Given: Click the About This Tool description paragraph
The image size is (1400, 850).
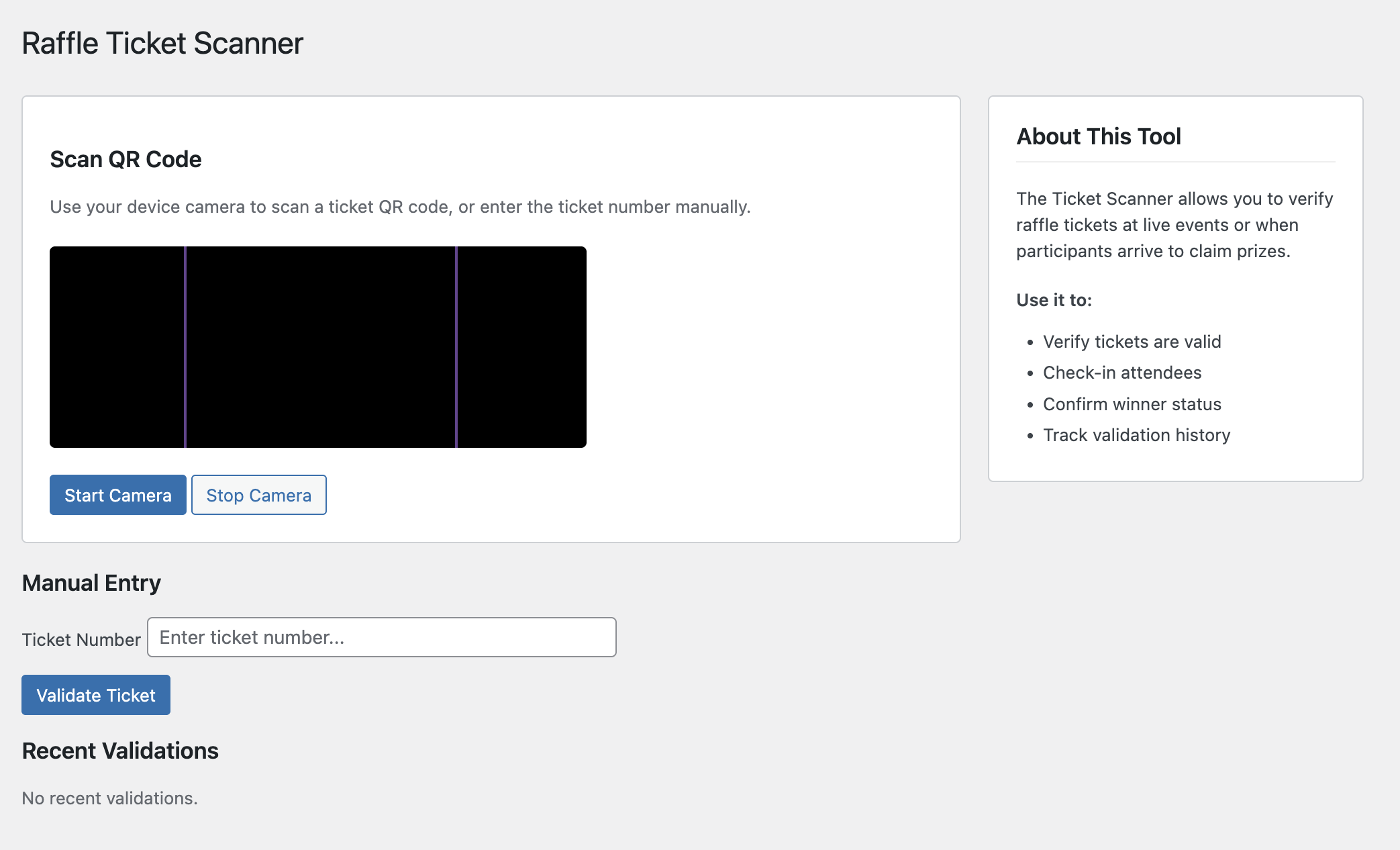Looking at the screenshot, I should pyautogui.click(x=1174, y=225).
